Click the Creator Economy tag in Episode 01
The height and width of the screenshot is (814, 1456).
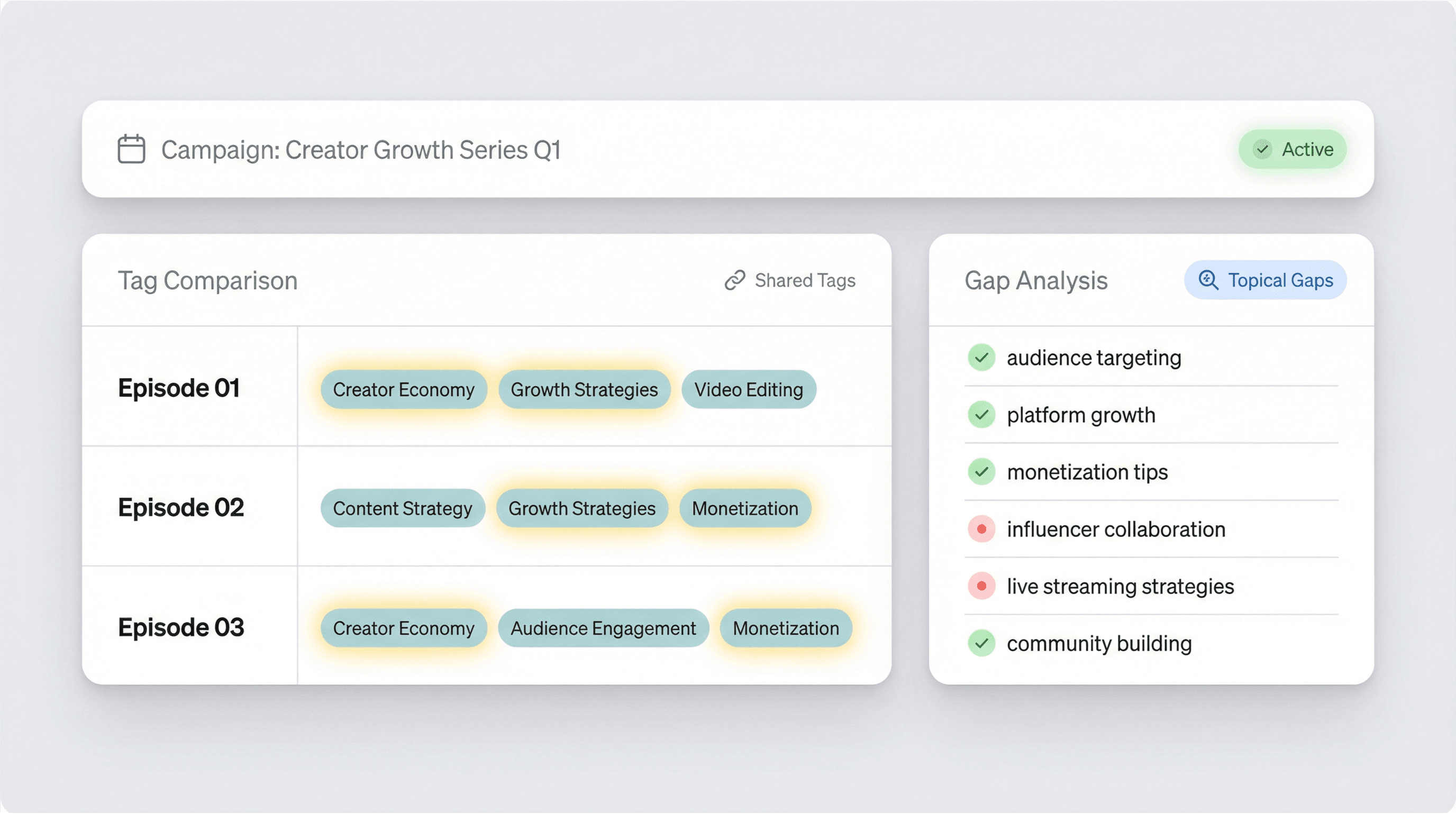pos(404,390)
